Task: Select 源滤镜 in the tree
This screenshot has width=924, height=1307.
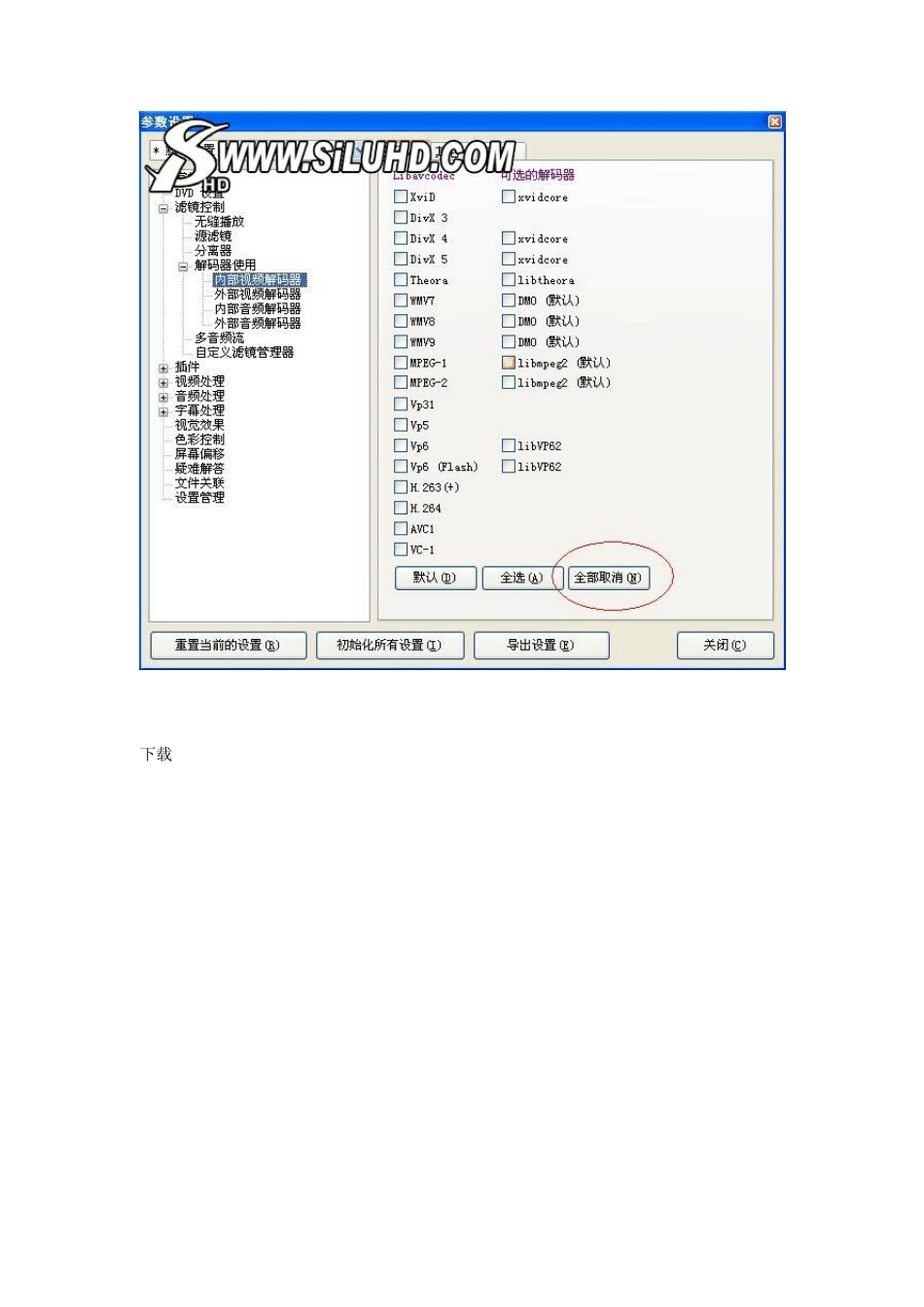Action: coord(213,236)
